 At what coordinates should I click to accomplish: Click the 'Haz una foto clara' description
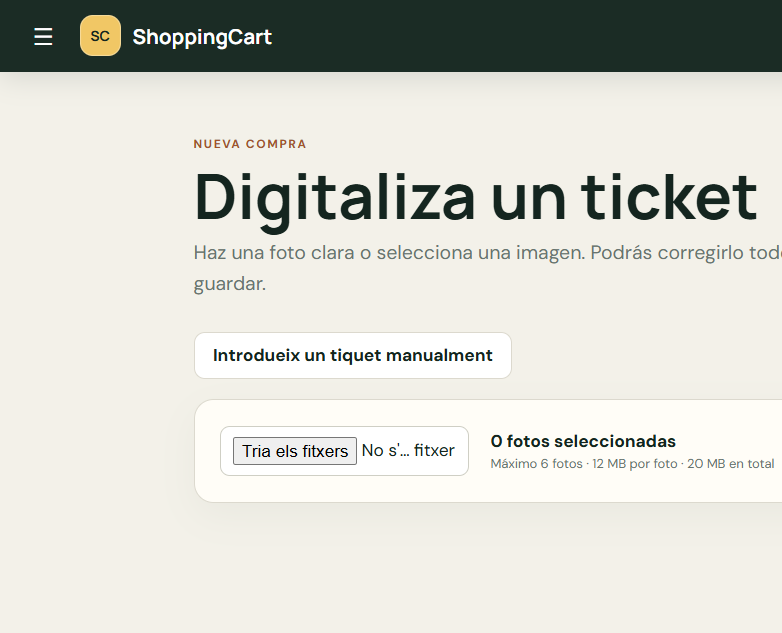click(x=488, y=268)
